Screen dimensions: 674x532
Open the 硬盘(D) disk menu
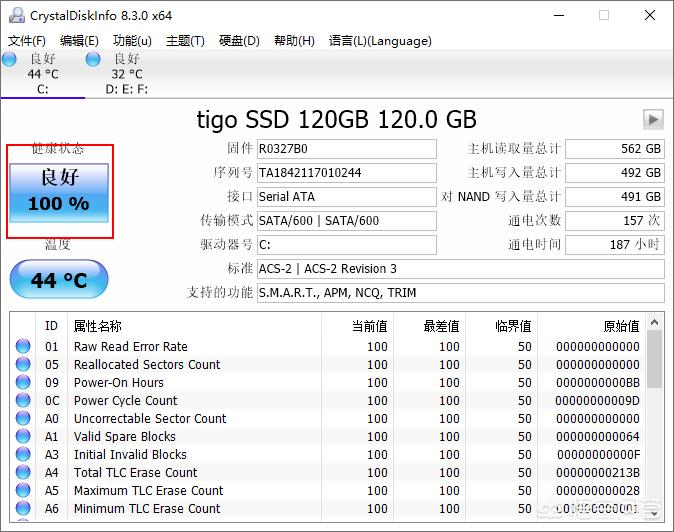click(x=239, y=41)
